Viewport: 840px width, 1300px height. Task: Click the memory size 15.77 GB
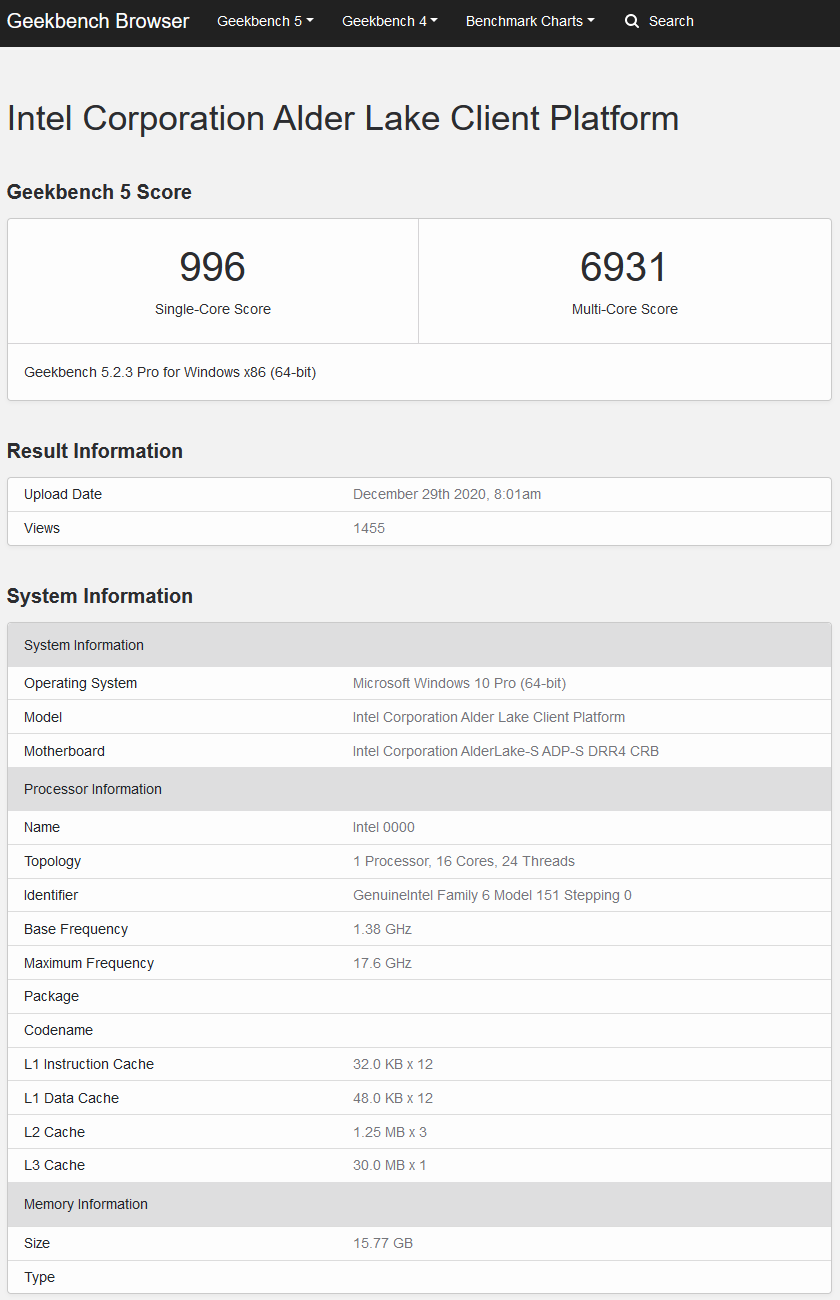tap(383, 1243)
